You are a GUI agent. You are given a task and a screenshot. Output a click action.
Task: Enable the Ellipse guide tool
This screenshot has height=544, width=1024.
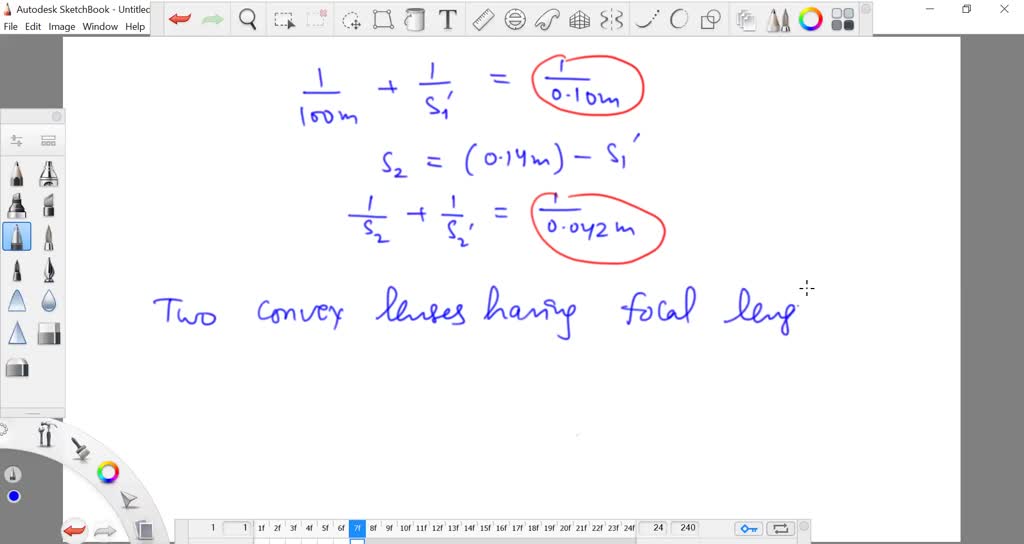(515, 20)
